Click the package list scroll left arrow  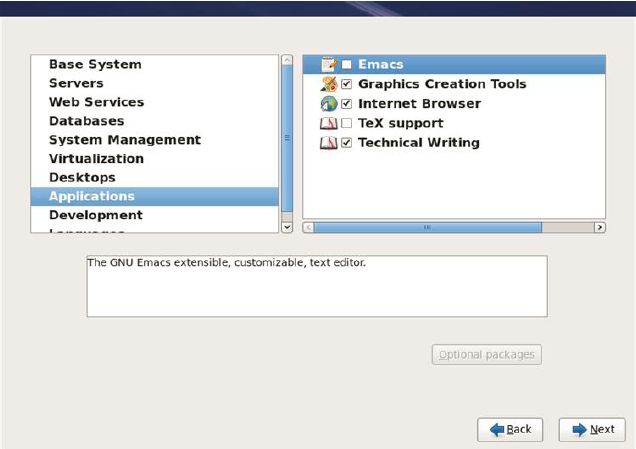click(308, 227)
